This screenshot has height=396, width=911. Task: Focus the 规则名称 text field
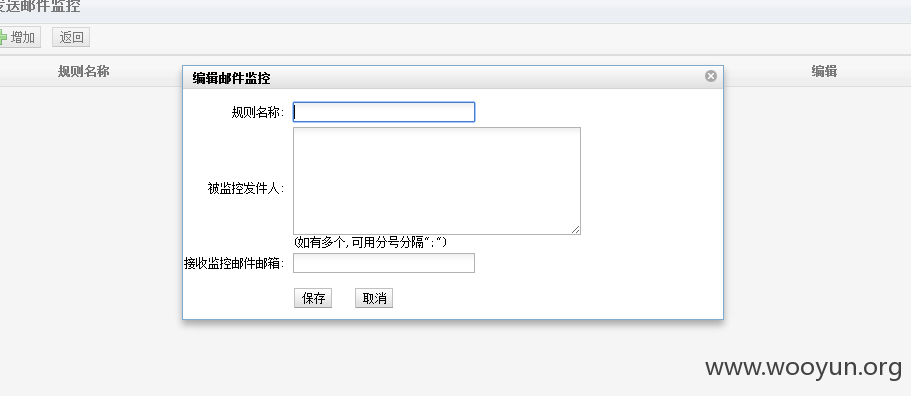[384, 112]
